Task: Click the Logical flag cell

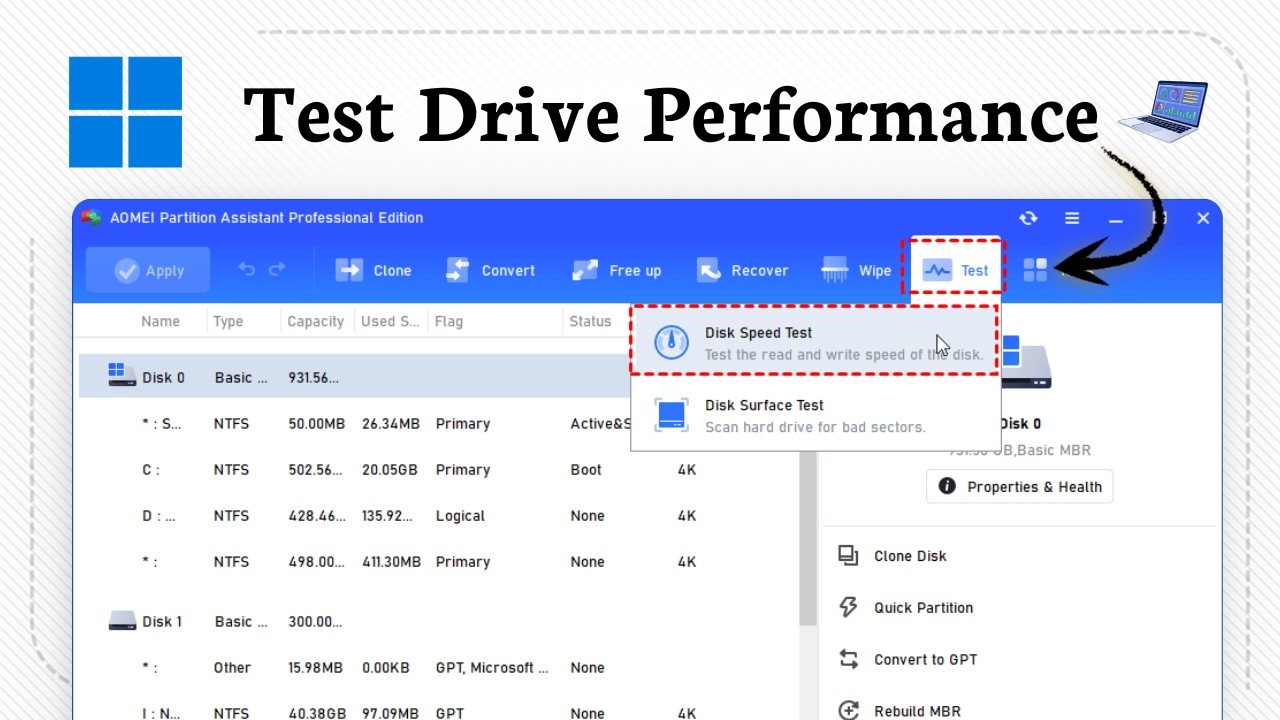Action: tap(460, 516)
